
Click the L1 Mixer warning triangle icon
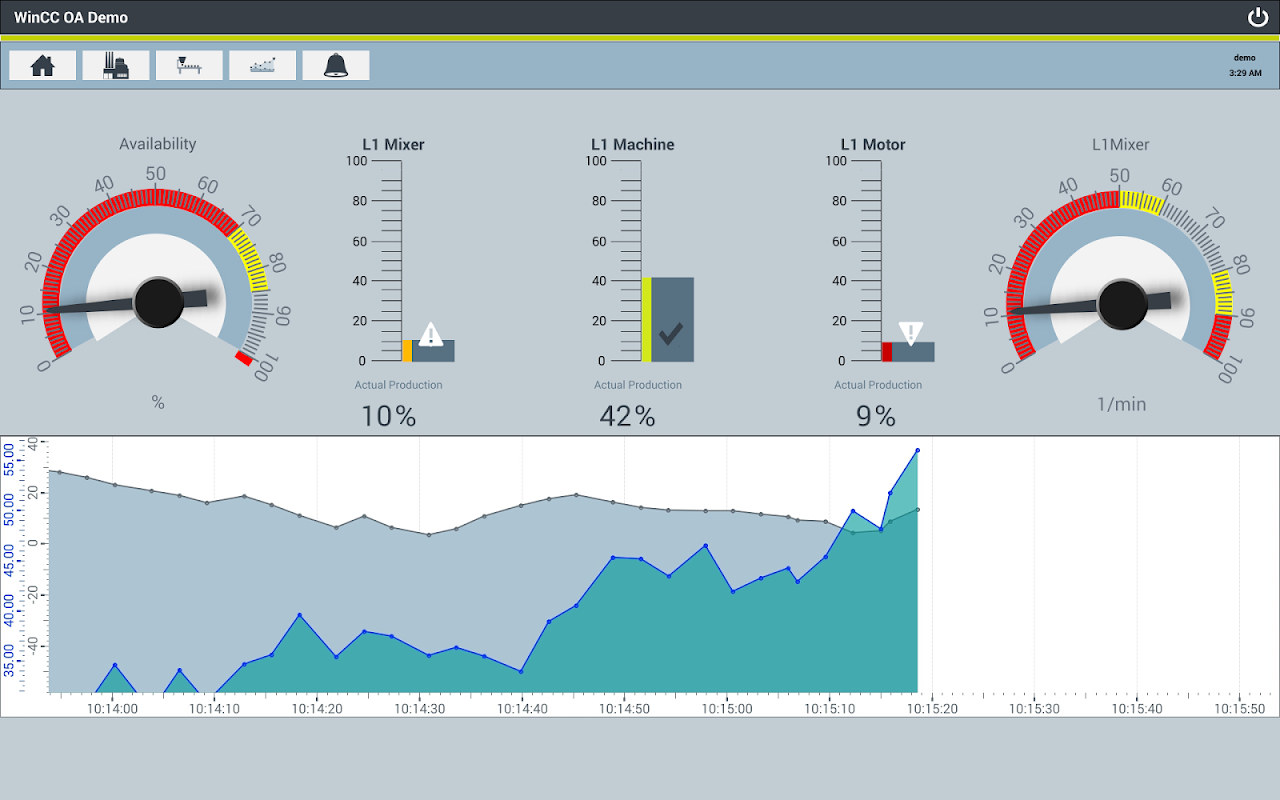[x=430, y=334]
